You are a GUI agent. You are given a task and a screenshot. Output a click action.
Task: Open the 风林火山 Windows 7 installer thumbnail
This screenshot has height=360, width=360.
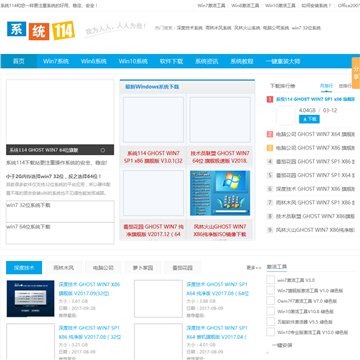point(220,193)
